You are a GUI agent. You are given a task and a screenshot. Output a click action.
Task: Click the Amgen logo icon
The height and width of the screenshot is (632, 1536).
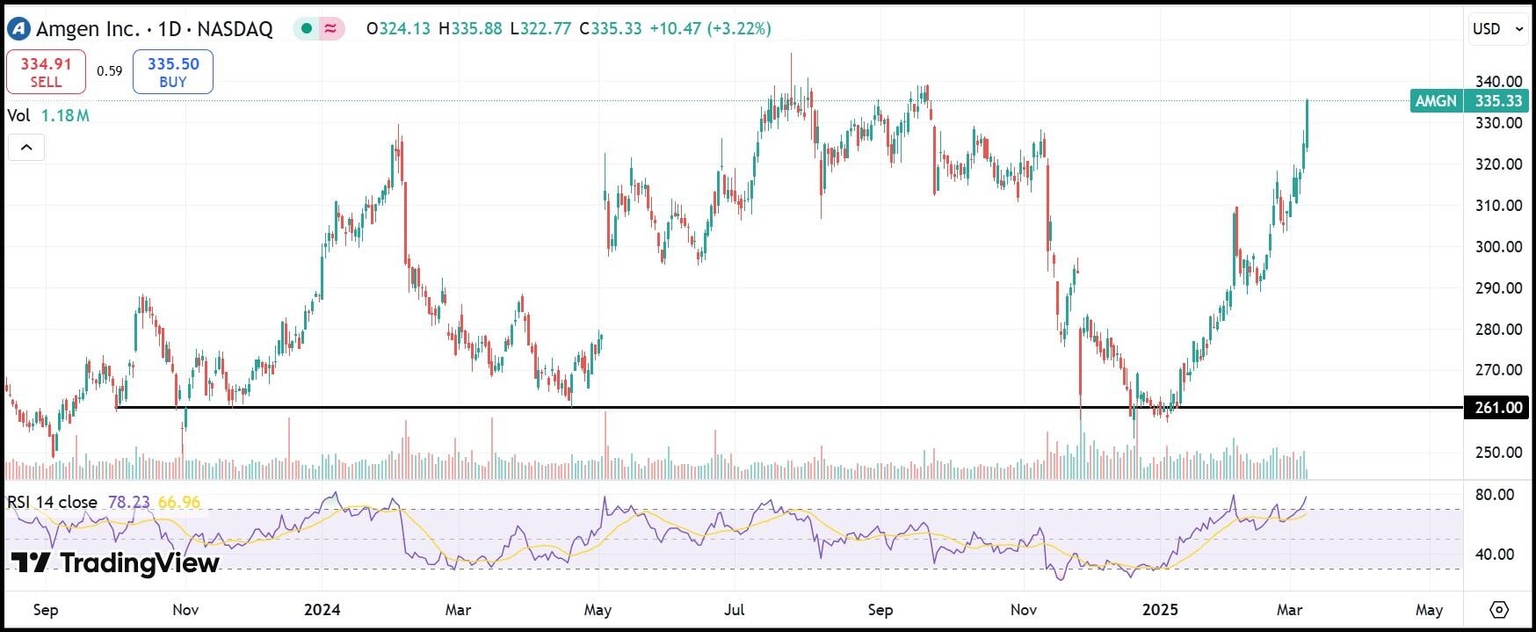(x=18, y=29)
